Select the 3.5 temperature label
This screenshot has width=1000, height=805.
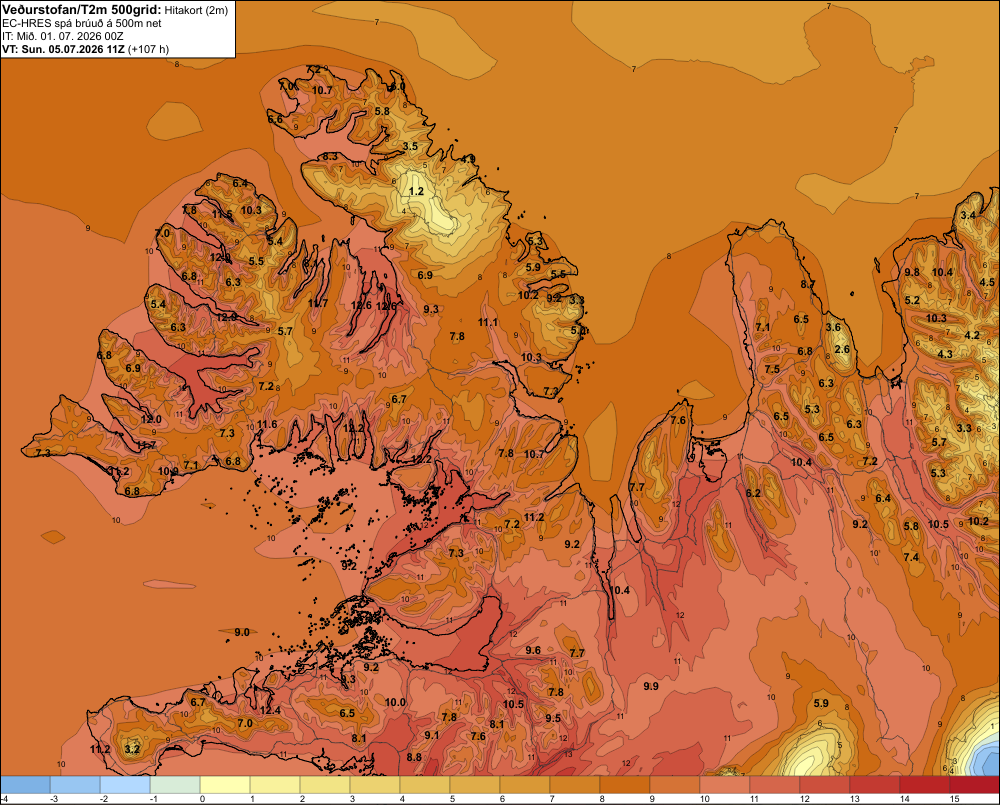[x=410, y=146]
